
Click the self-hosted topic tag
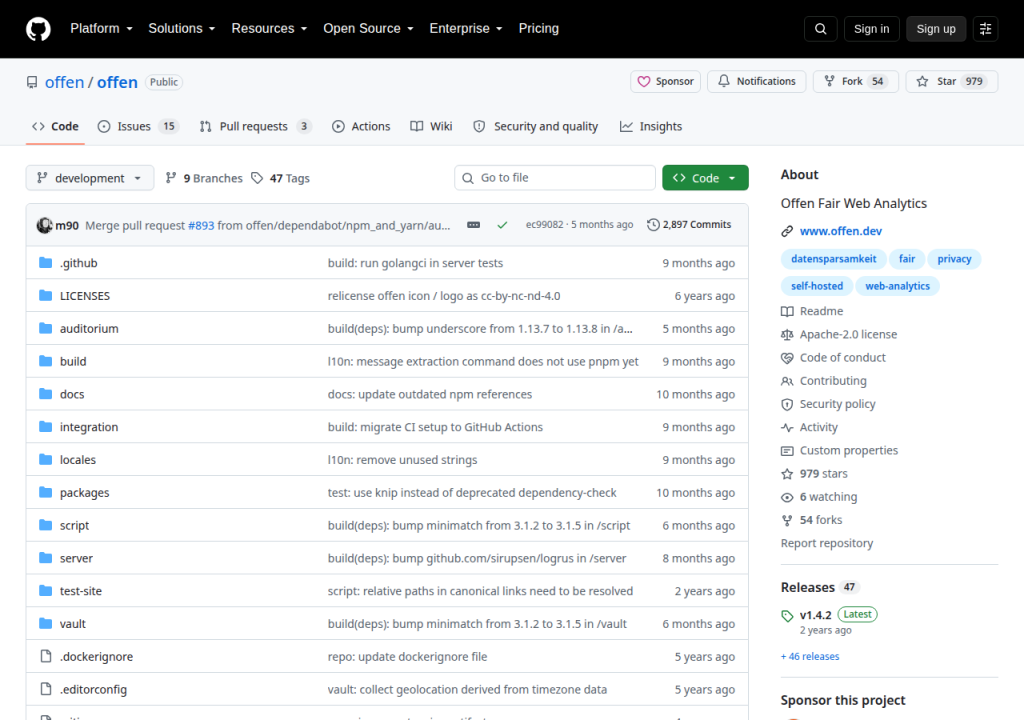tap(816, 286)
